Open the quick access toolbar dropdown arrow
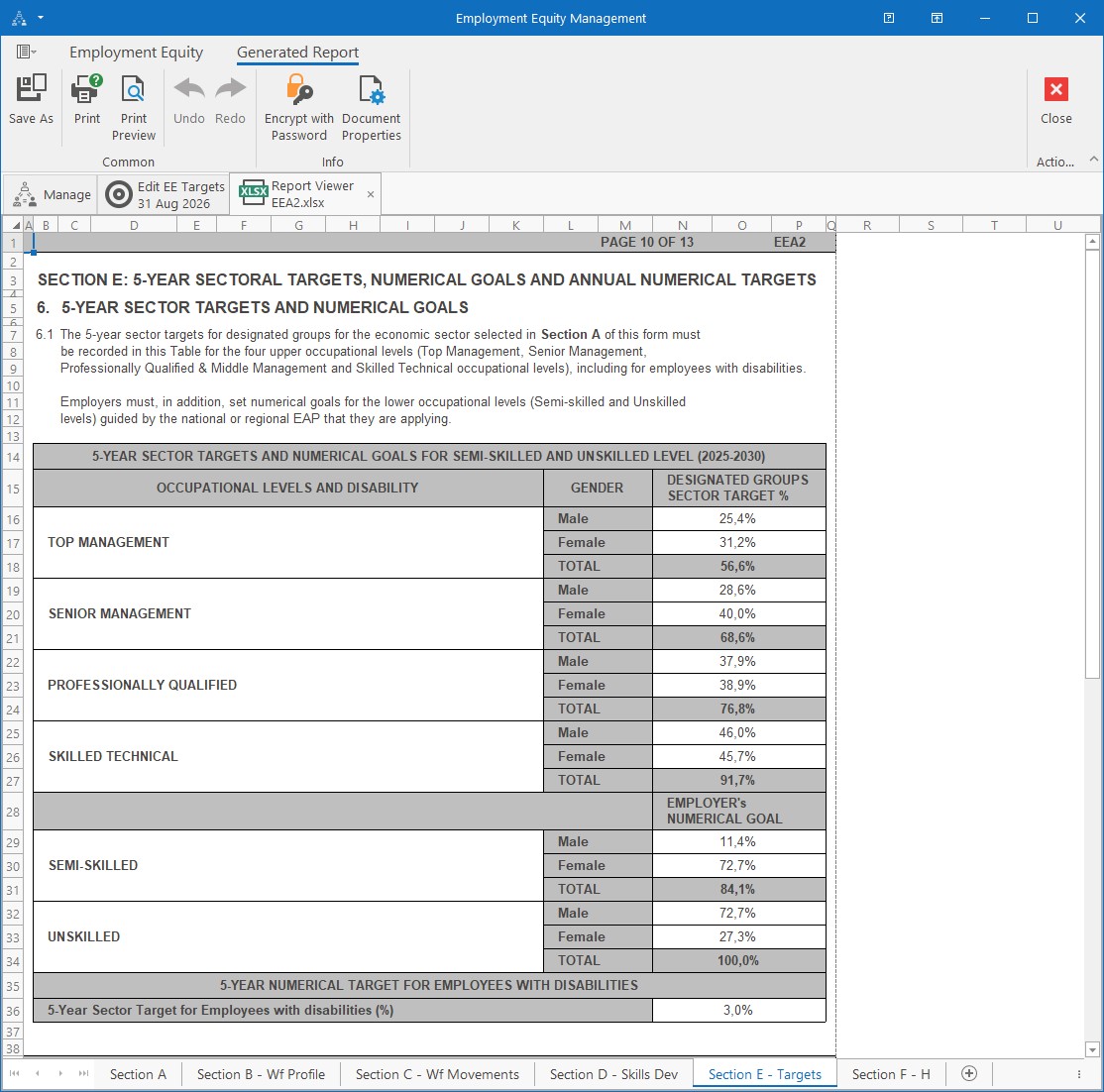 [41, 18]
